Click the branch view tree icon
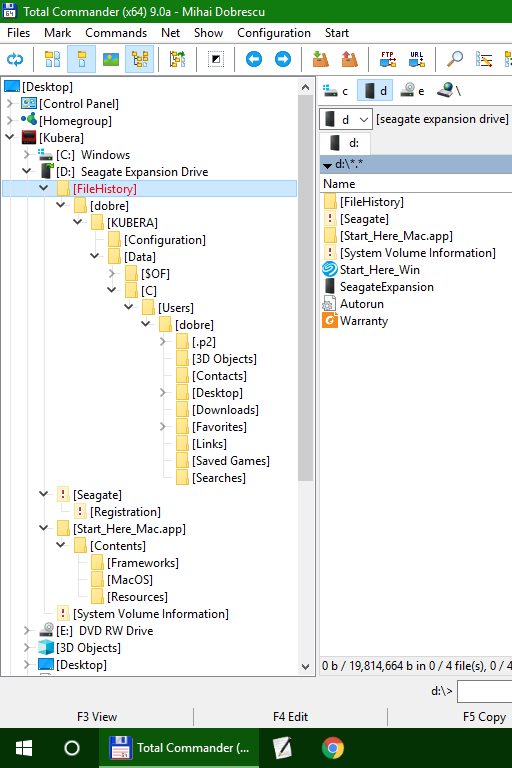 tap(177, 59)
